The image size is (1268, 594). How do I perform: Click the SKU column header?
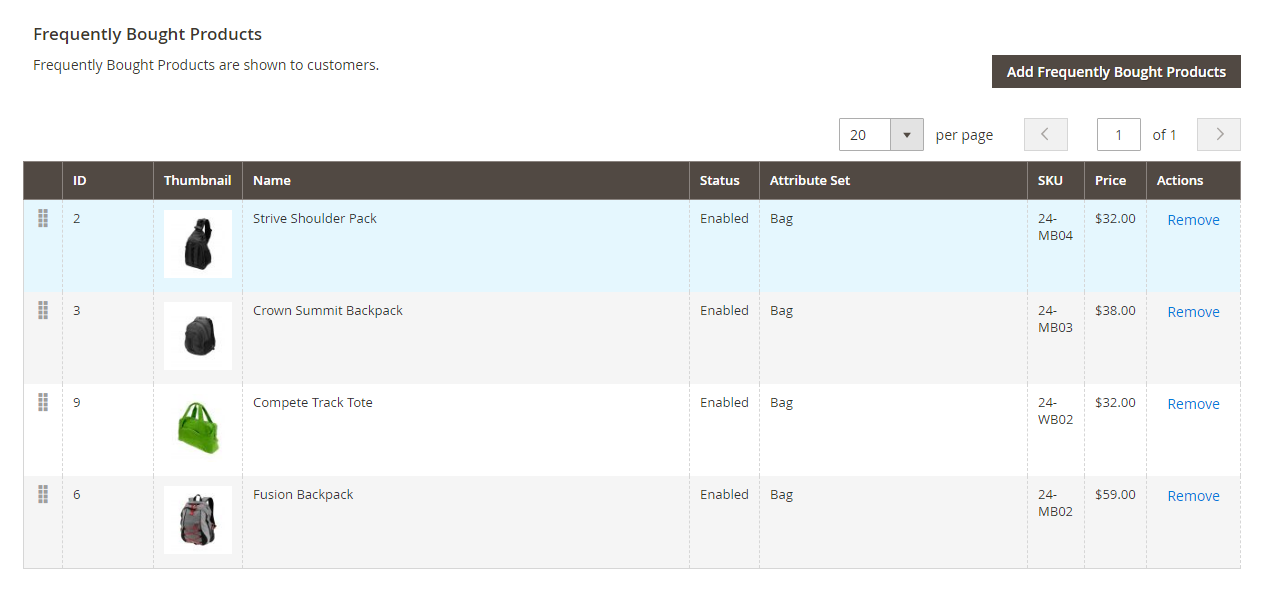point(1056,180)
